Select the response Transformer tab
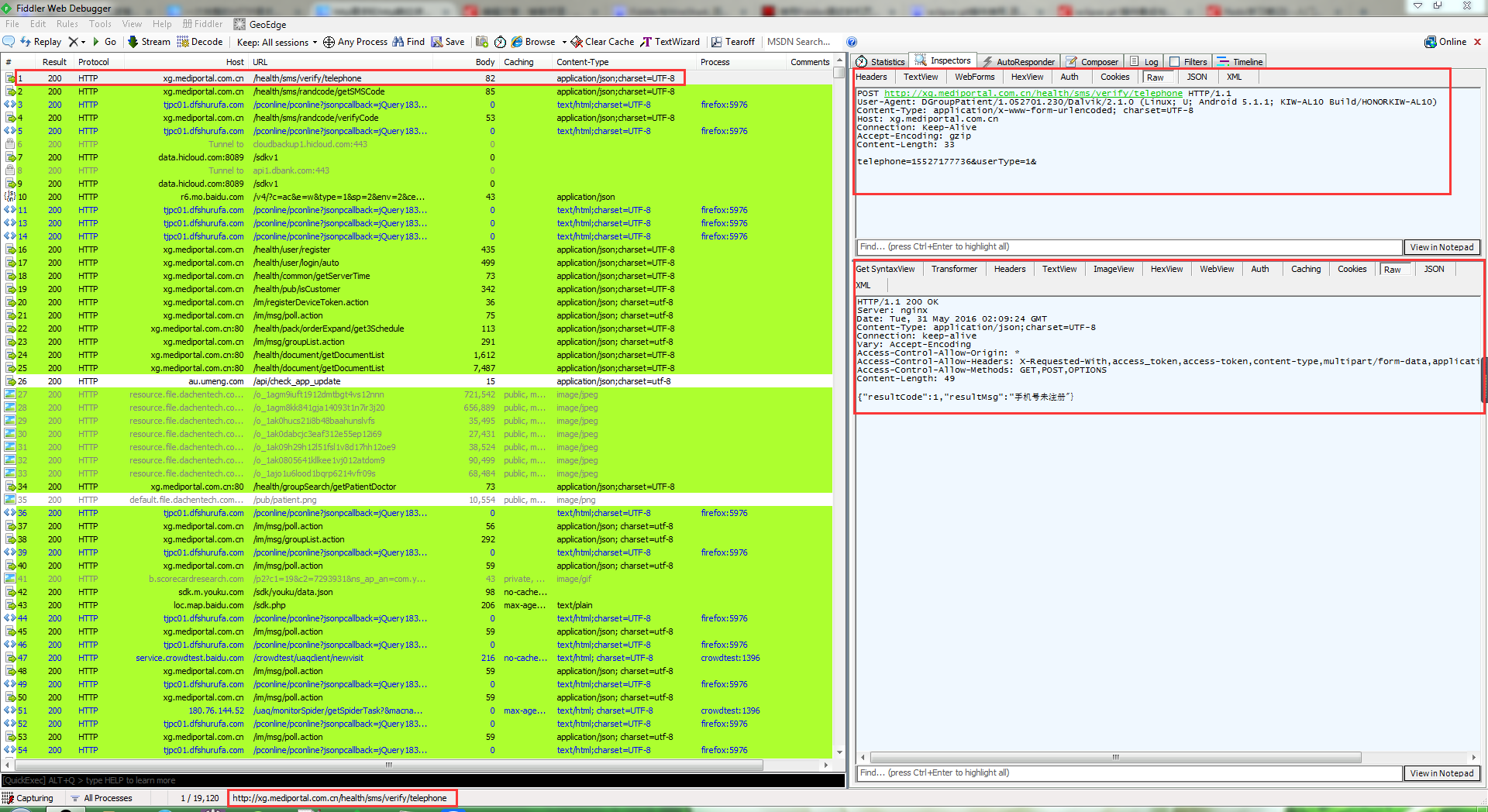This screenshot has width=1488, height=812. pos(954,269)
